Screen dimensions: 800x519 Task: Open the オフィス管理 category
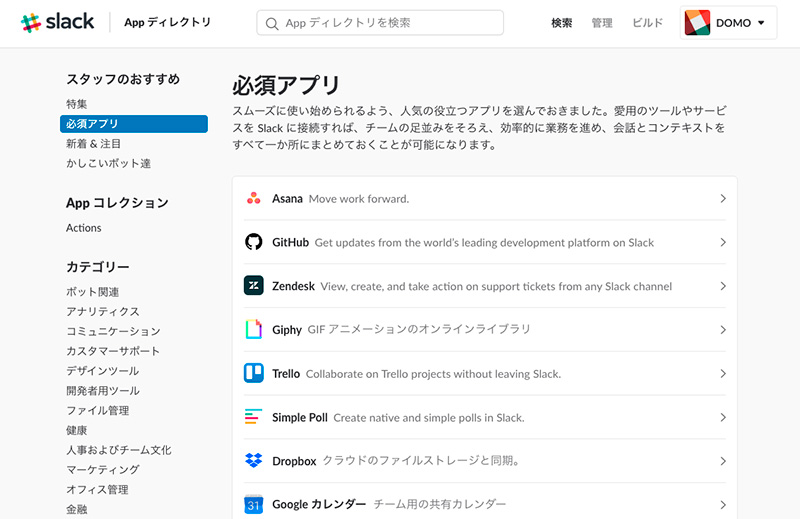97,490
